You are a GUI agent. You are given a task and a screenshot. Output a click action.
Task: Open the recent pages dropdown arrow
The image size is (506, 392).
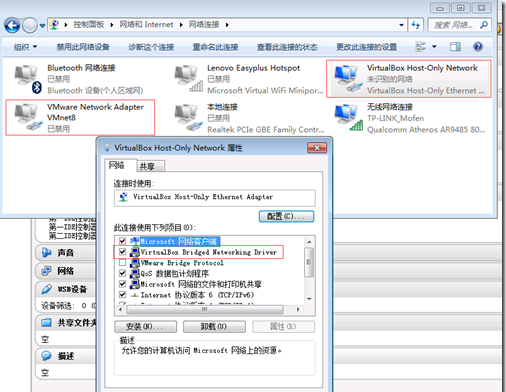(x=42, y=25)
